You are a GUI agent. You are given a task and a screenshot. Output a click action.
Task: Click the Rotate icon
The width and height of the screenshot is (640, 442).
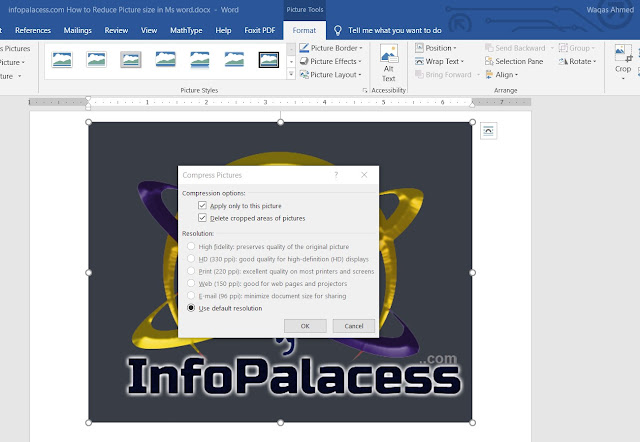[563, 61]
